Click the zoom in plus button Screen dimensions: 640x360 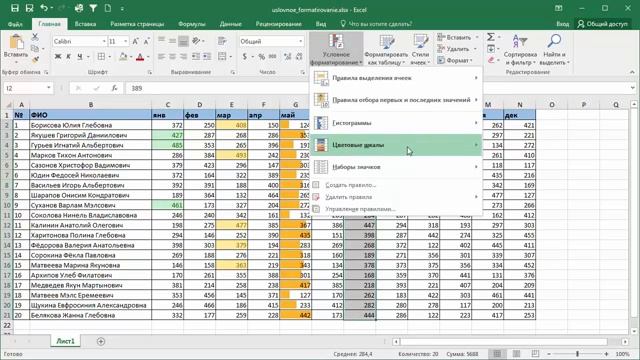tap(607, 354)
